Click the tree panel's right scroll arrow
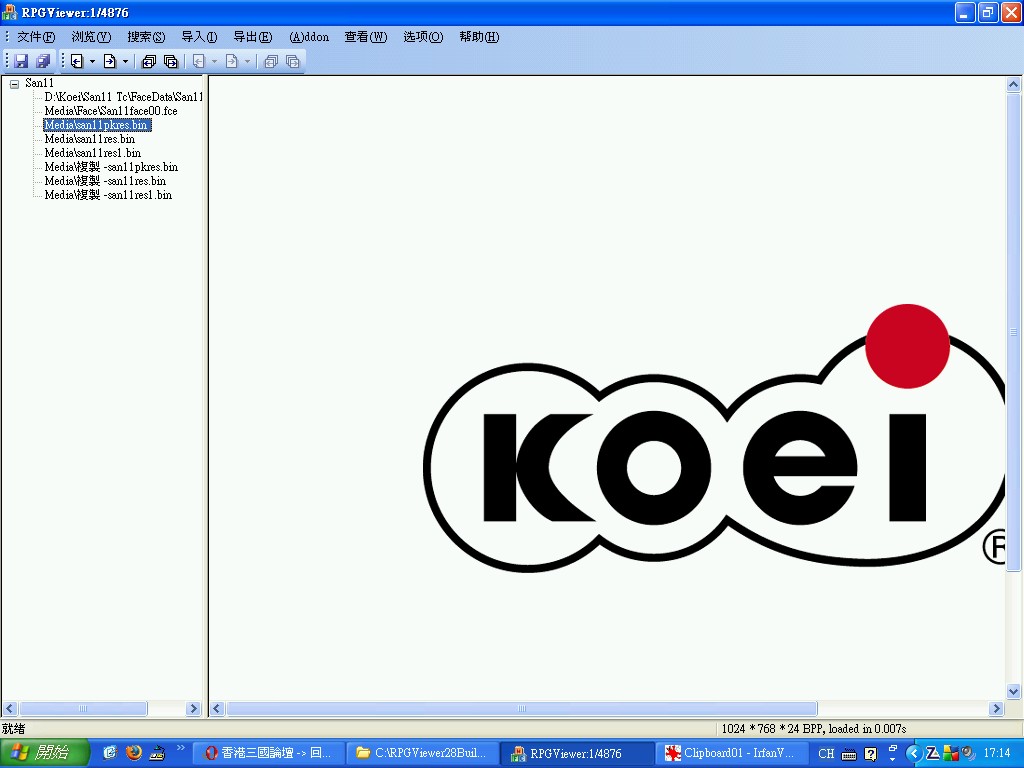 click(193, 709)
